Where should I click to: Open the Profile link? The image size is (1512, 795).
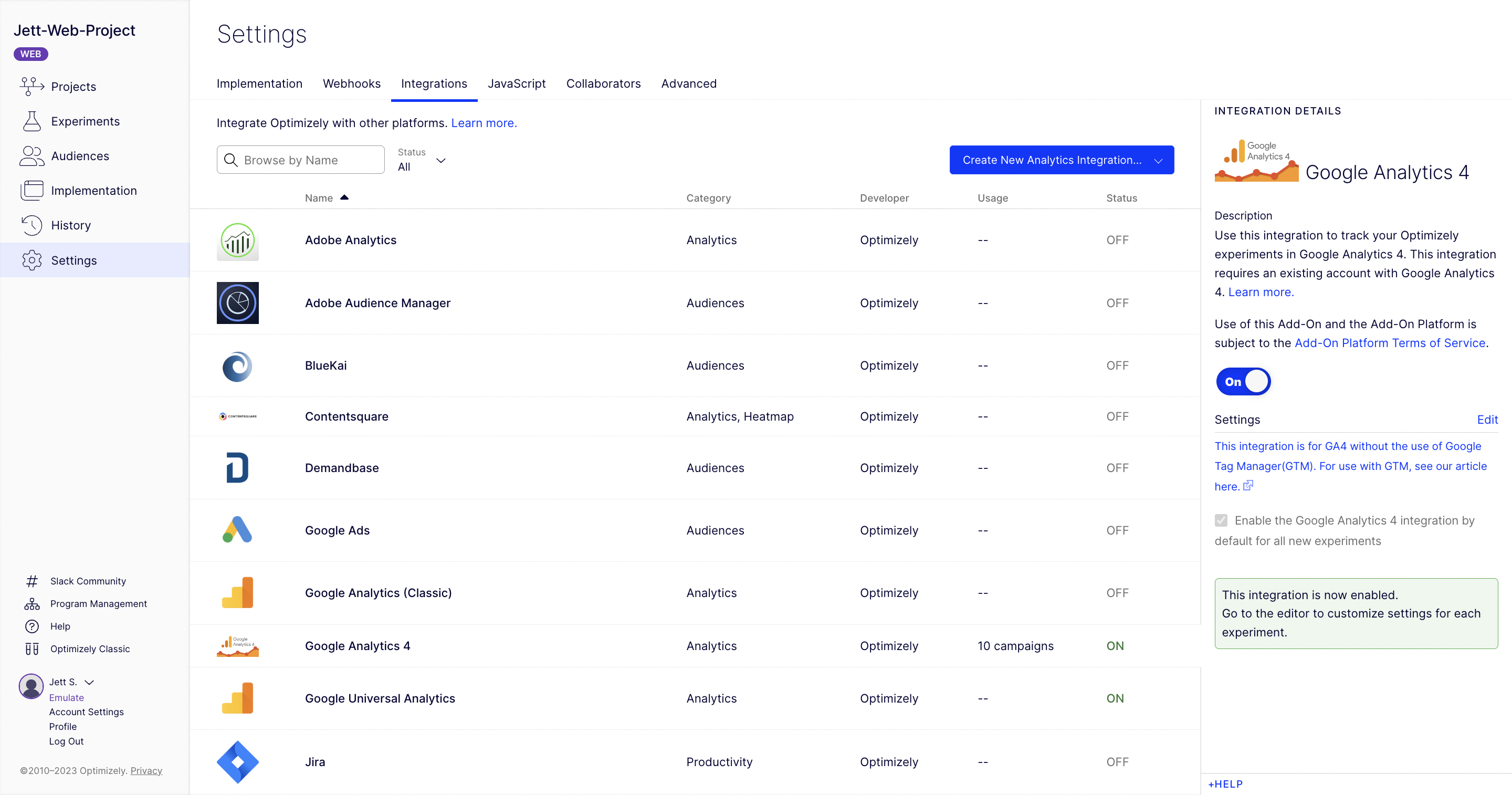63,726
